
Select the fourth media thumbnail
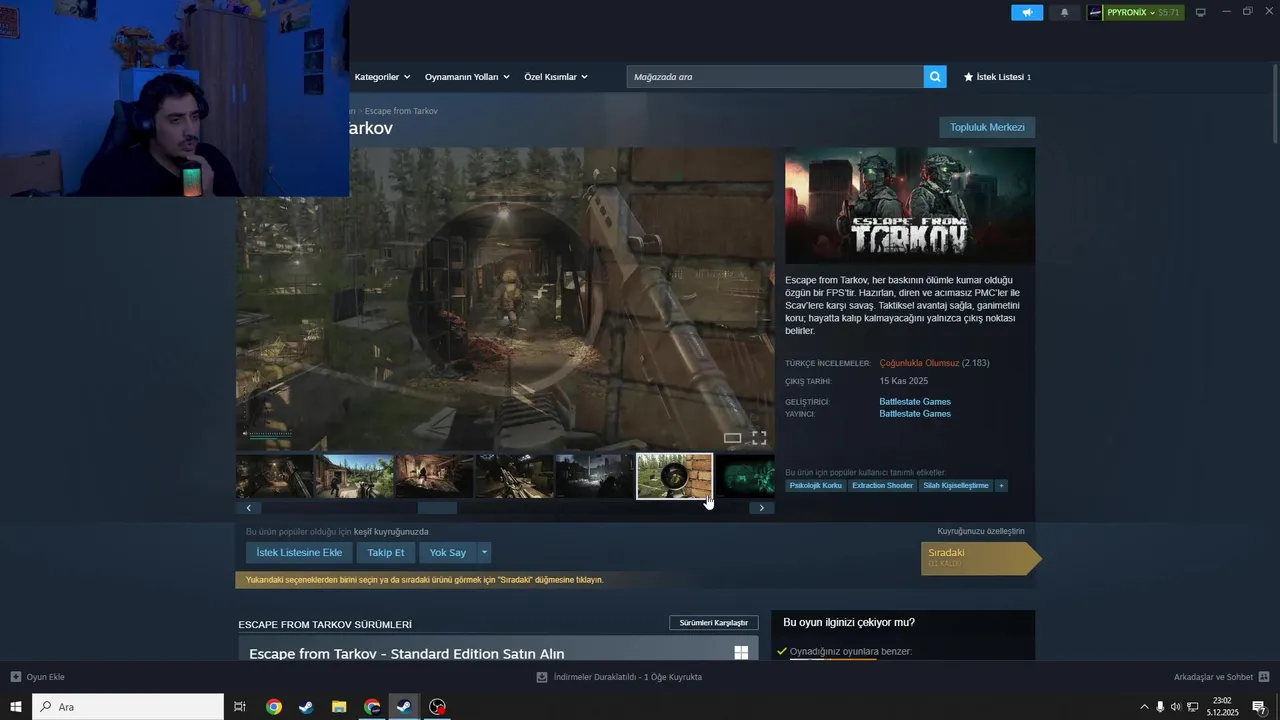pos(515,476)
